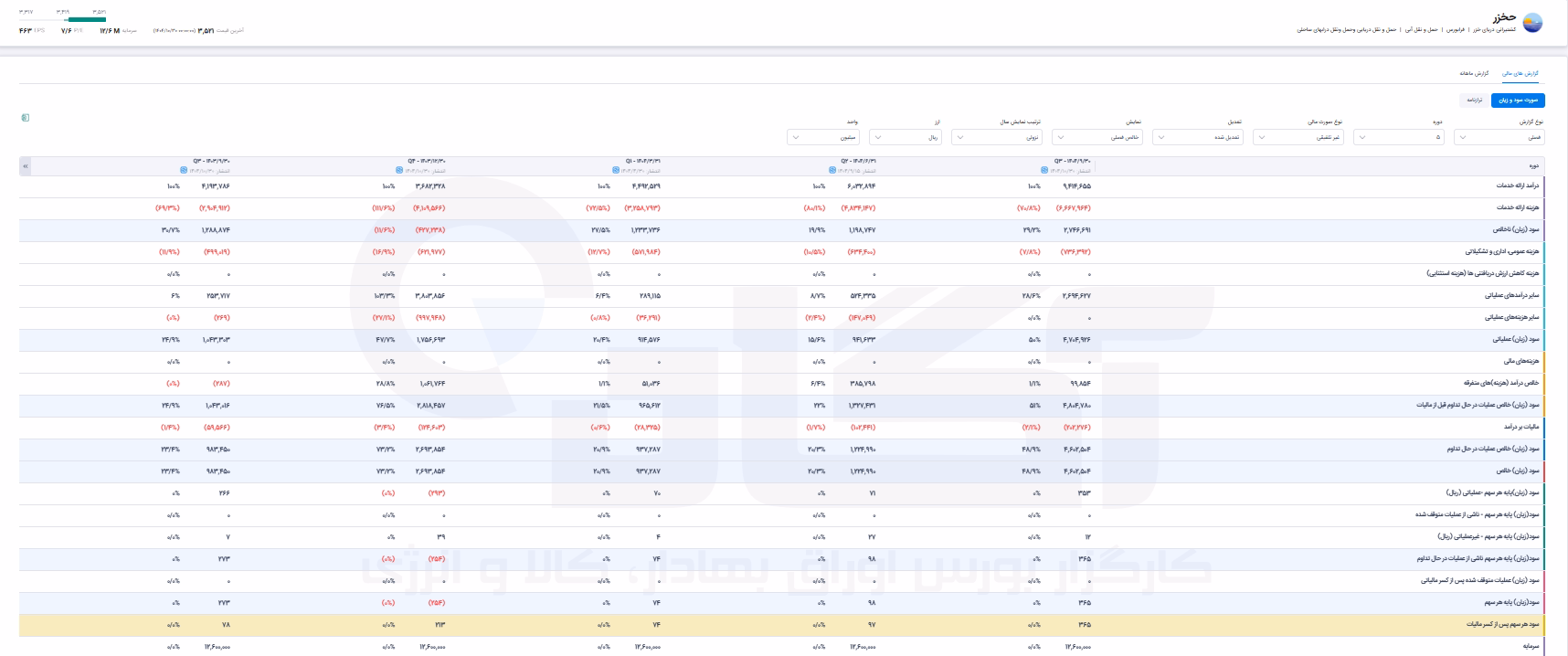1568x656 pixels.
Task: Open the ارز currency dropdown
Action: point(905,137)
